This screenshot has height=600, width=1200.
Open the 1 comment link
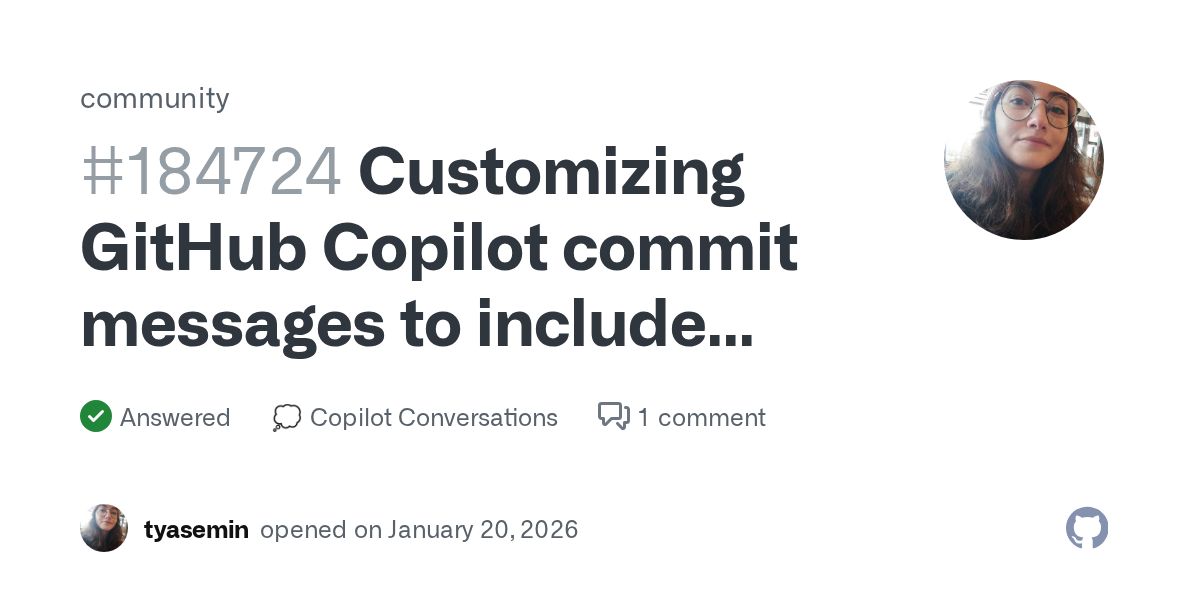click(701, 417)
